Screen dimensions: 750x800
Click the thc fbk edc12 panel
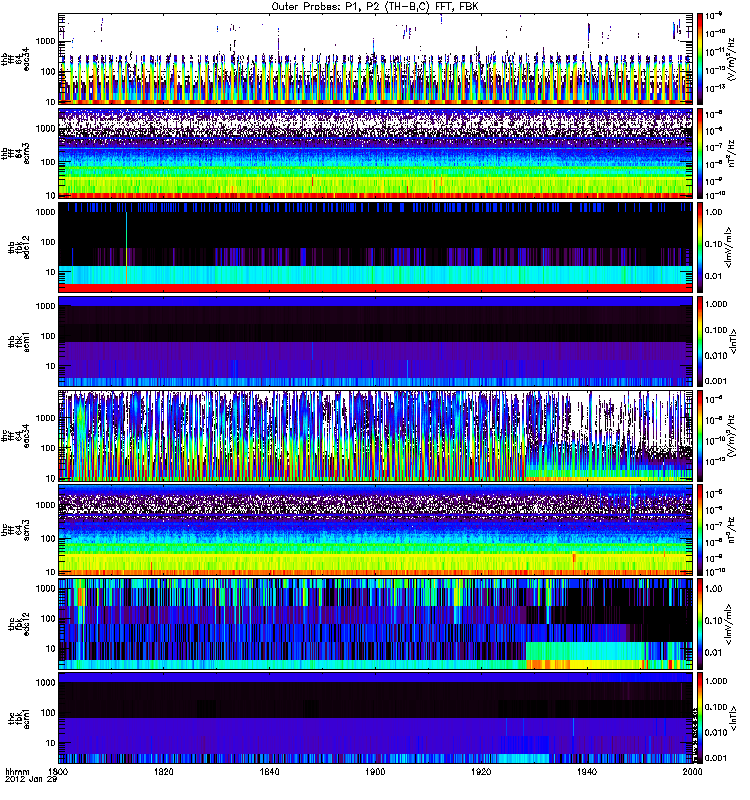coord(376,624)
